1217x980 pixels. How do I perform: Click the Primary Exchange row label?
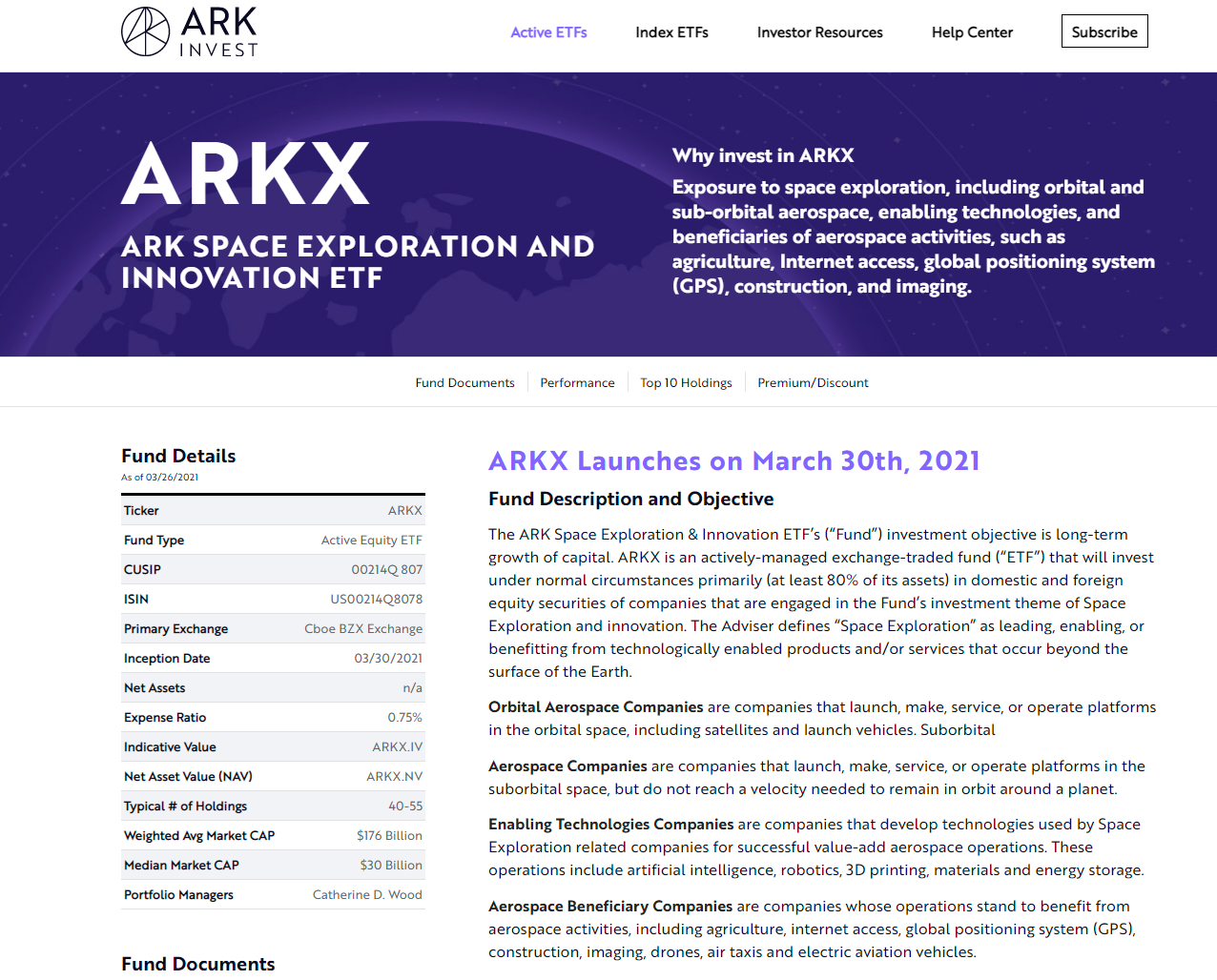175,629
